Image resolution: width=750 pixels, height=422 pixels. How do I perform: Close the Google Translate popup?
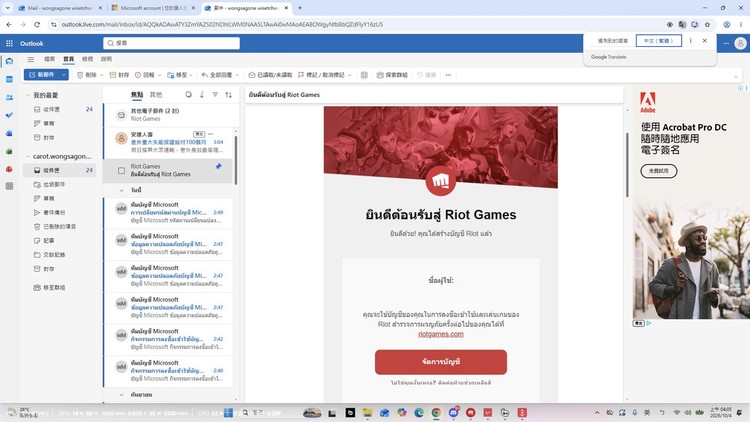pyautogui.click(x=705, y=41)
